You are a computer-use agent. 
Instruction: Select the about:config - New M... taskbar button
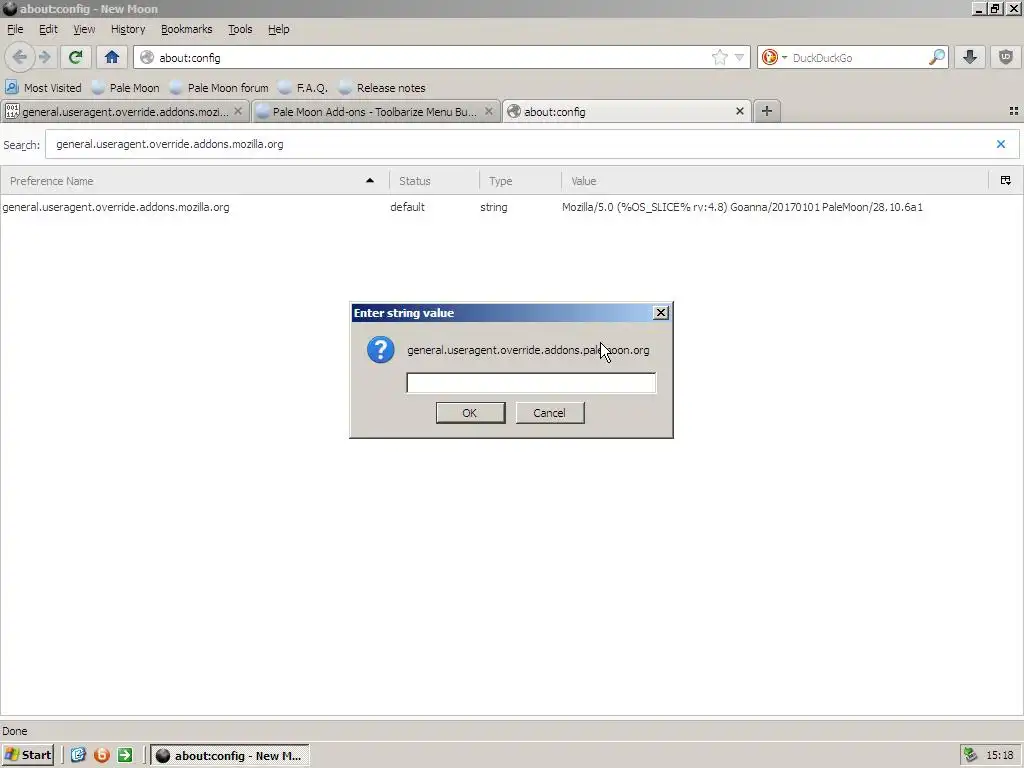(230, 756)
